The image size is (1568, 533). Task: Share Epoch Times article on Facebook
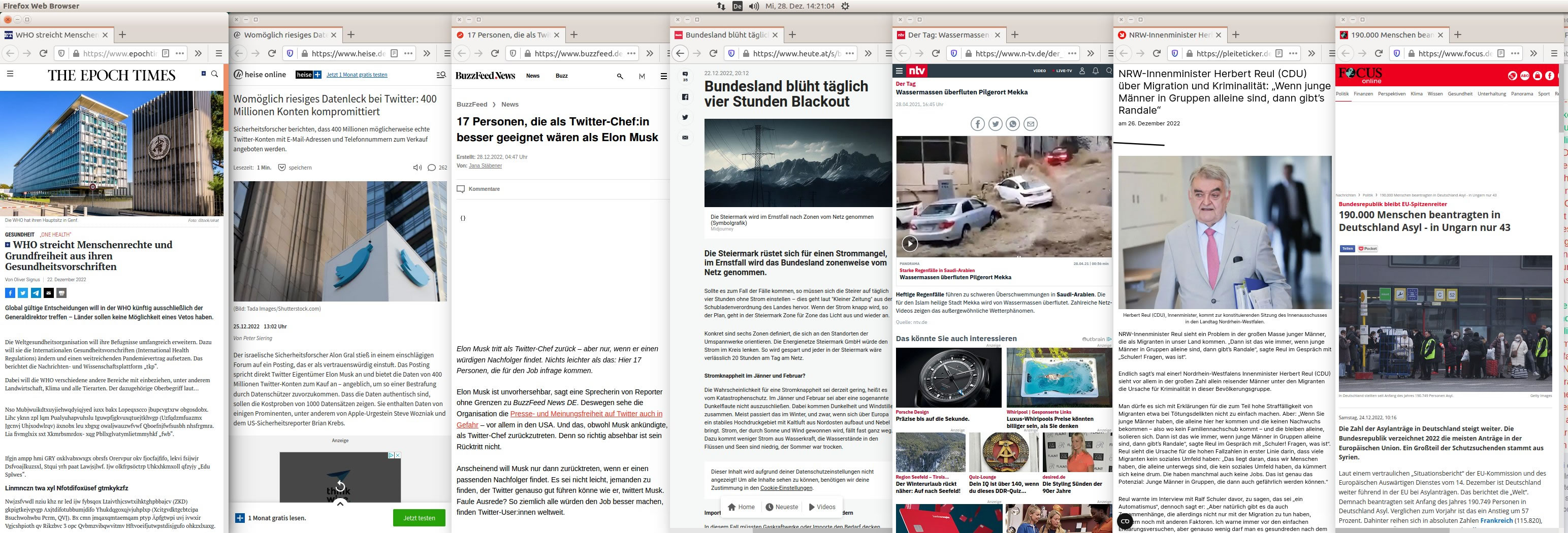coord(10,293)
